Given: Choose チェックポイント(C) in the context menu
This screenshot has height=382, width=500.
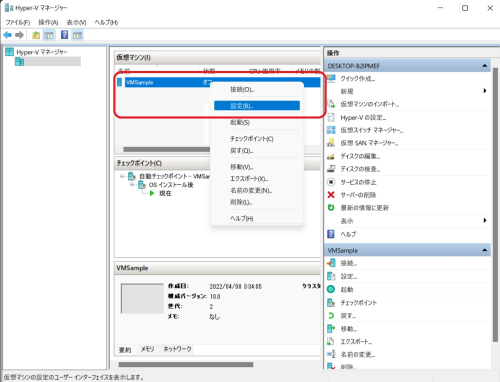Looking at the screenshot, I should tap(257, 139).
